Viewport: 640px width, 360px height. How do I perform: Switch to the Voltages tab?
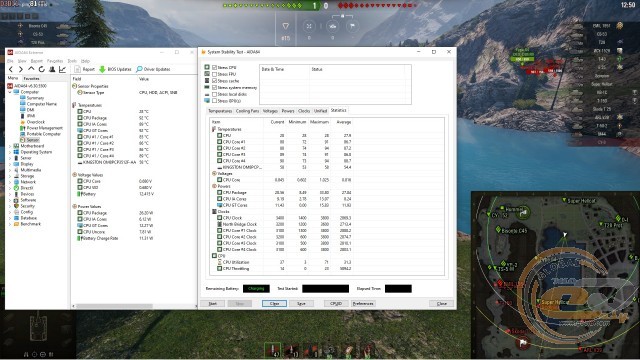270,111
